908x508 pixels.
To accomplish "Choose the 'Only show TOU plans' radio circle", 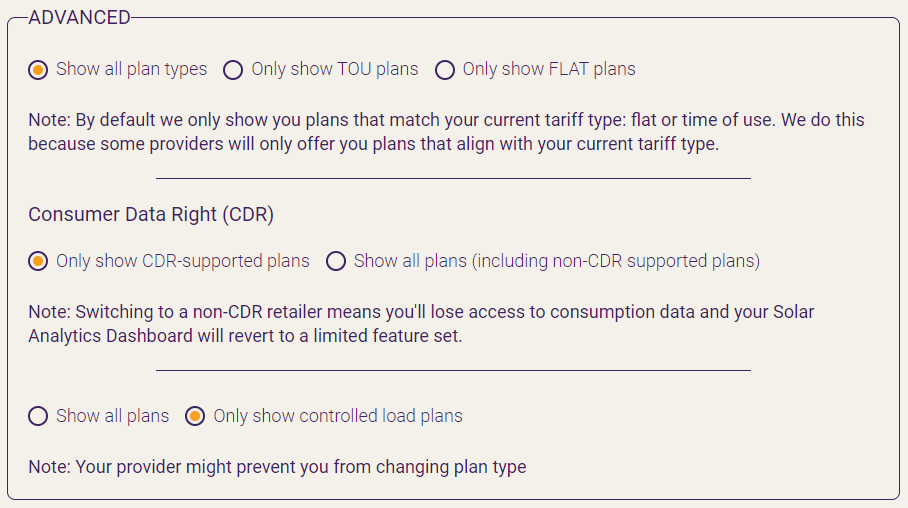I will [233, 70].
